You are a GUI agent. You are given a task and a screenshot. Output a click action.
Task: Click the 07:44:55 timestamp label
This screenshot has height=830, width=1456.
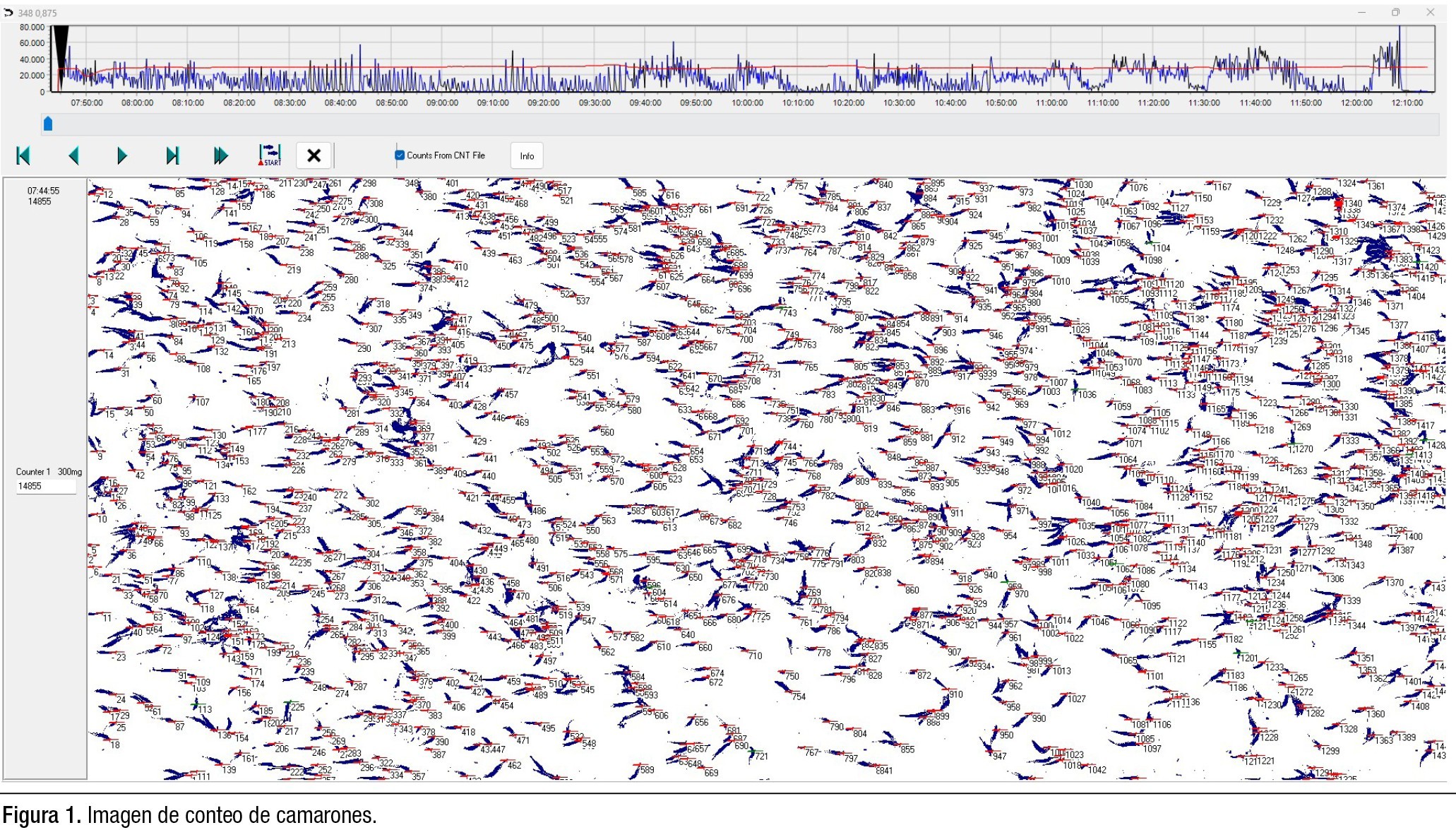[44, 191]
